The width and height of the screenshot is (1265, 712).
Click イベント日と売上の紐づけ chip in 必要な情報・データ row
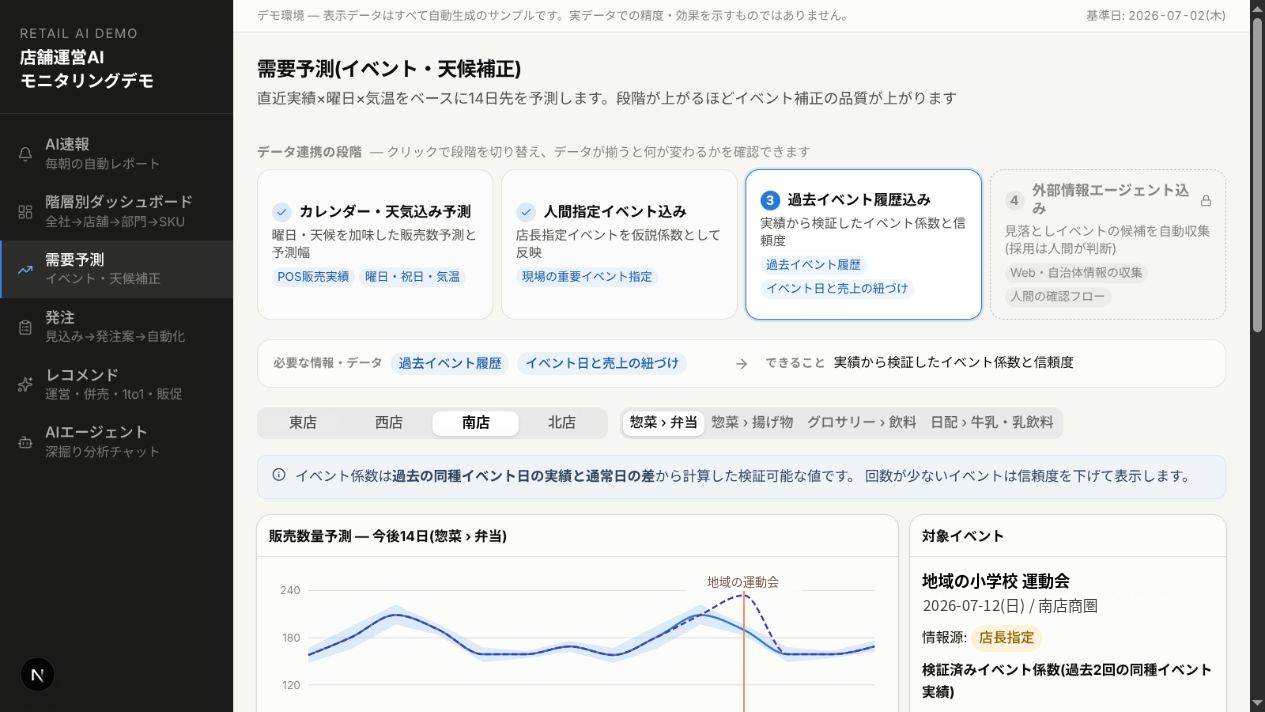coord(602,364)
